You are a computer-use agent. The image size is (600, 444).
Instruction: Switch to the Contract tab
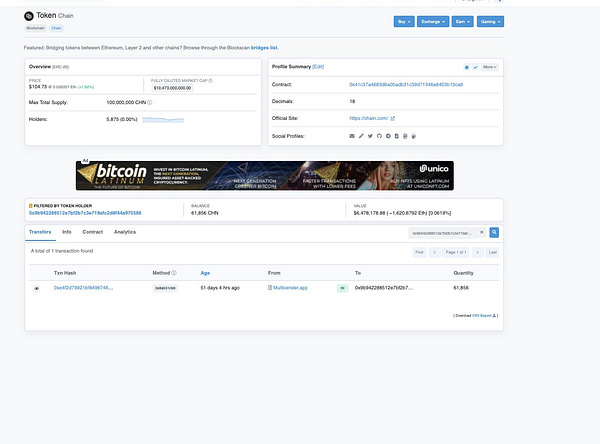tap(93, 232)
